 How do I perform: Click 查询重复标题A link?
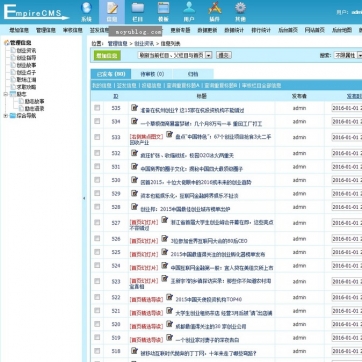[x=182, y=86]
